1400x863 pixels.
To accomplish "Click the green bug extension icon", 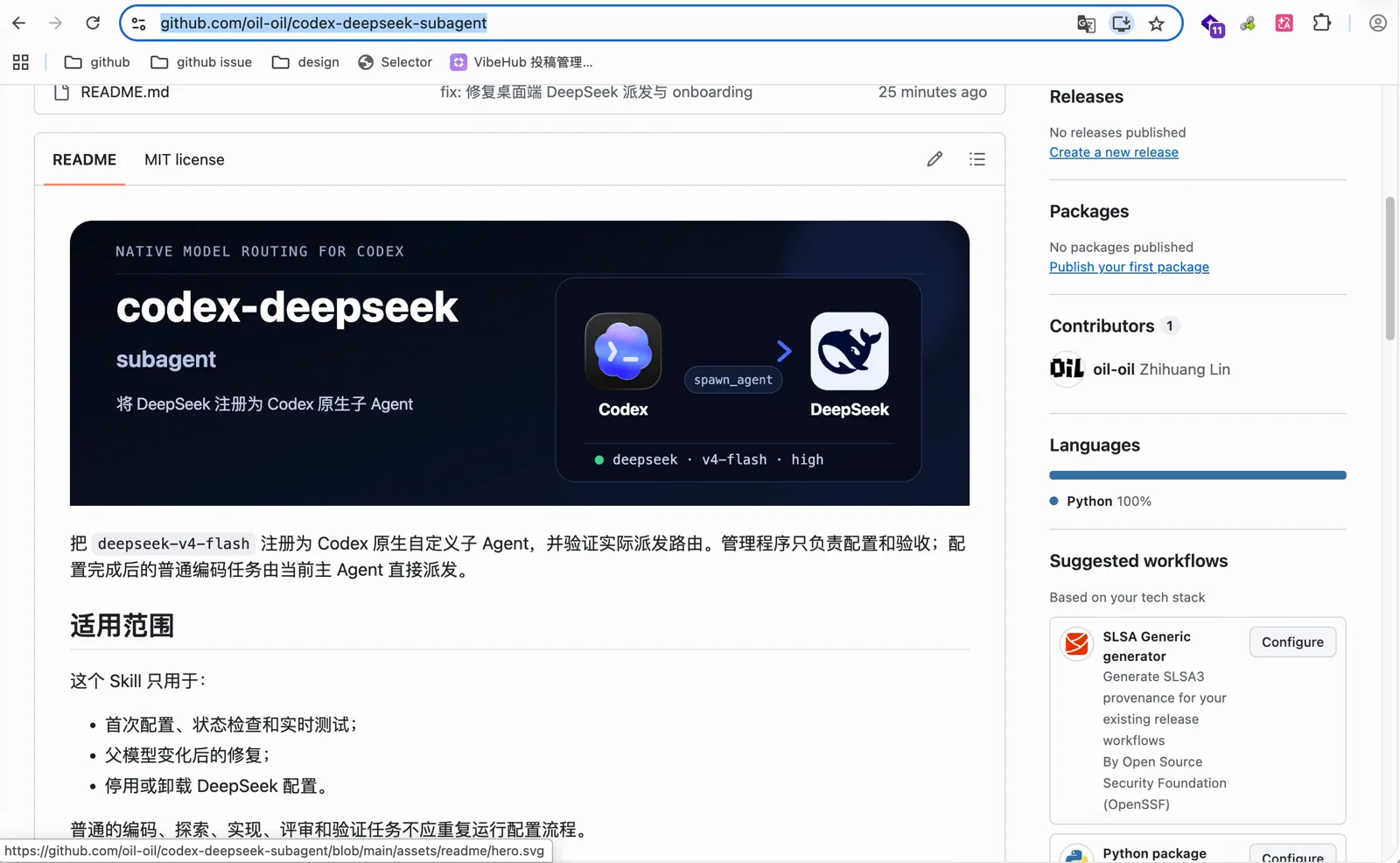I will point(1248,24).
